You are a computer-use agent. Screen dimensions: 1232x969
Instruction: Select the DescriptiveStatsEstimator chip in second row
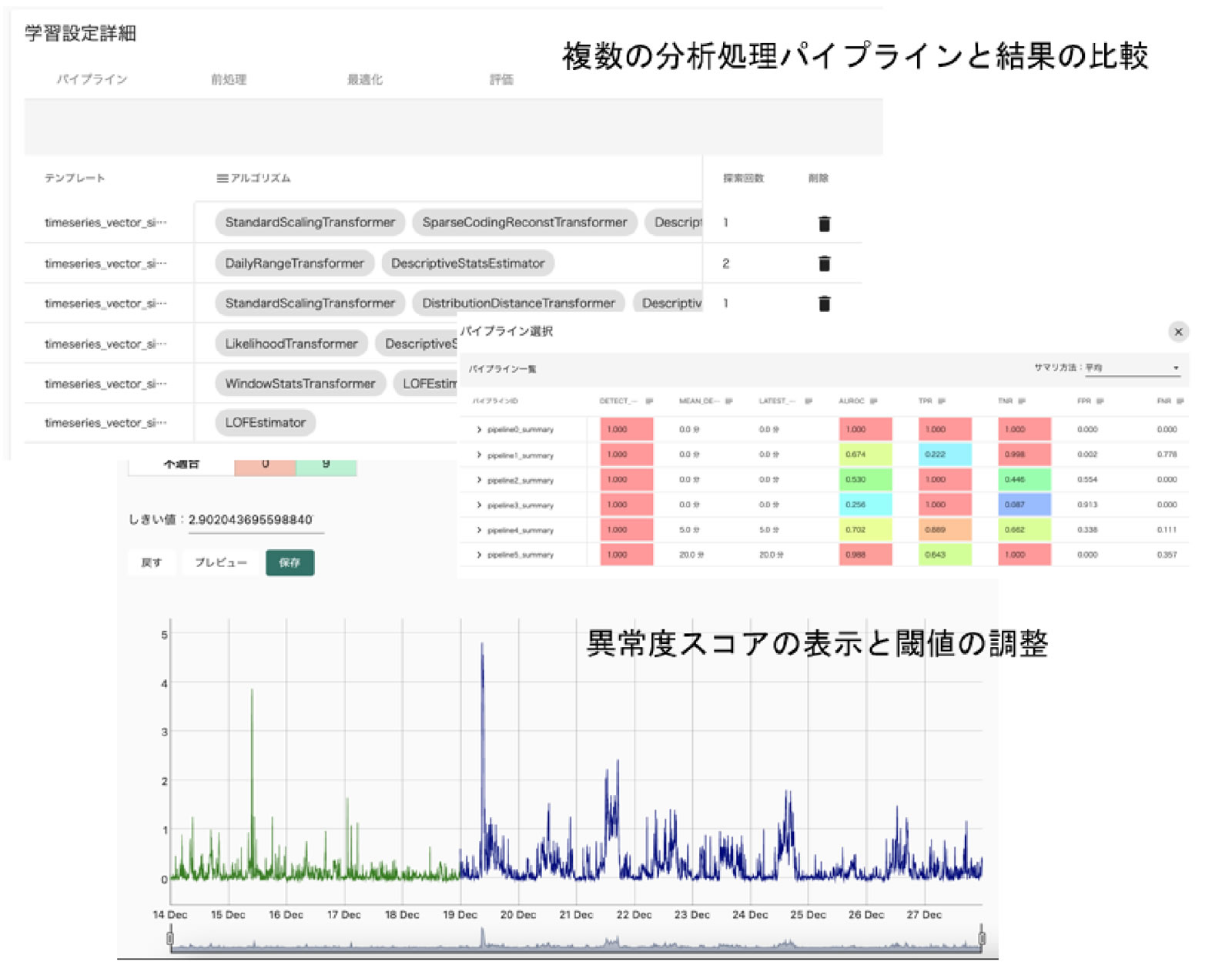click(467, 263)
